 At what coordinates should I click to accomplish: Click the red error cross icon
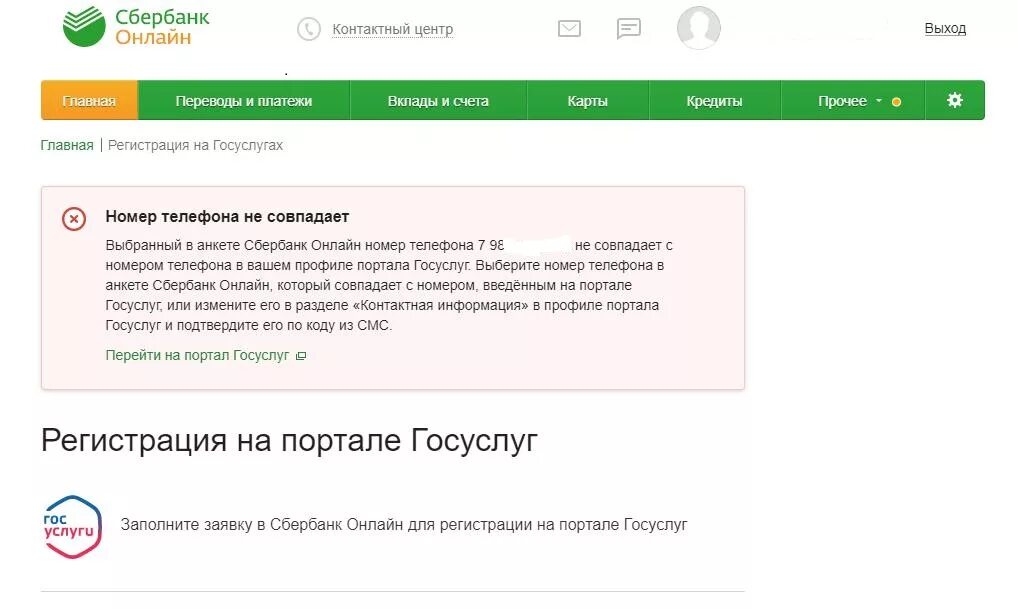tap(74, 219)
